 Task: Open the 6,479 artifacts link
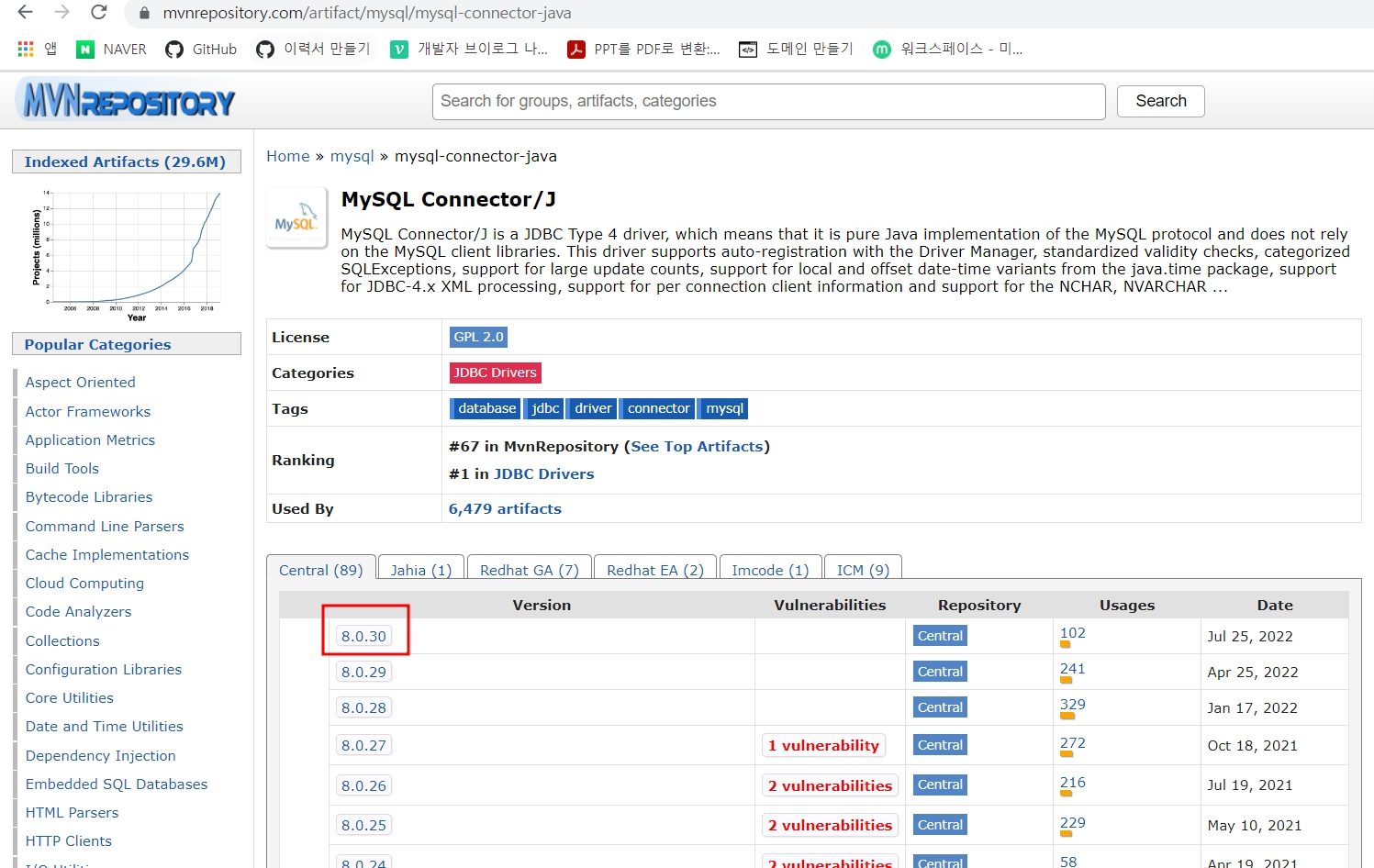click(505, 508)
